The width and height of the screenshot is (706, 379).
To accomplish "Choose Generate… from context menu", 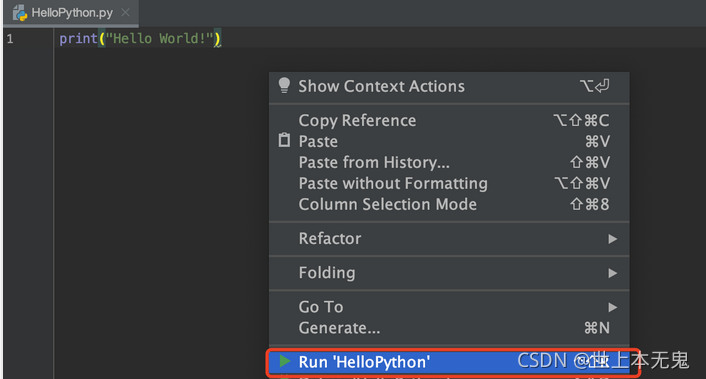I will pyautogui.click(x=449, y=328).
